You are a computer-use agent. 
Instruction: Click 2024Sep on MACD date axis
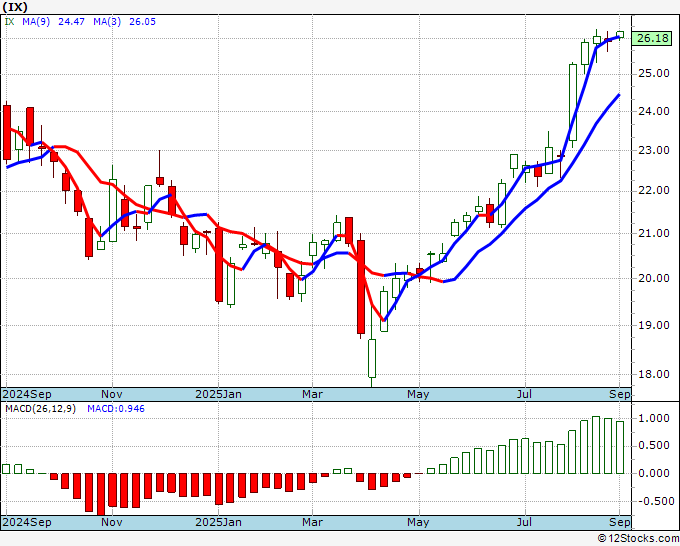(27, 522)
